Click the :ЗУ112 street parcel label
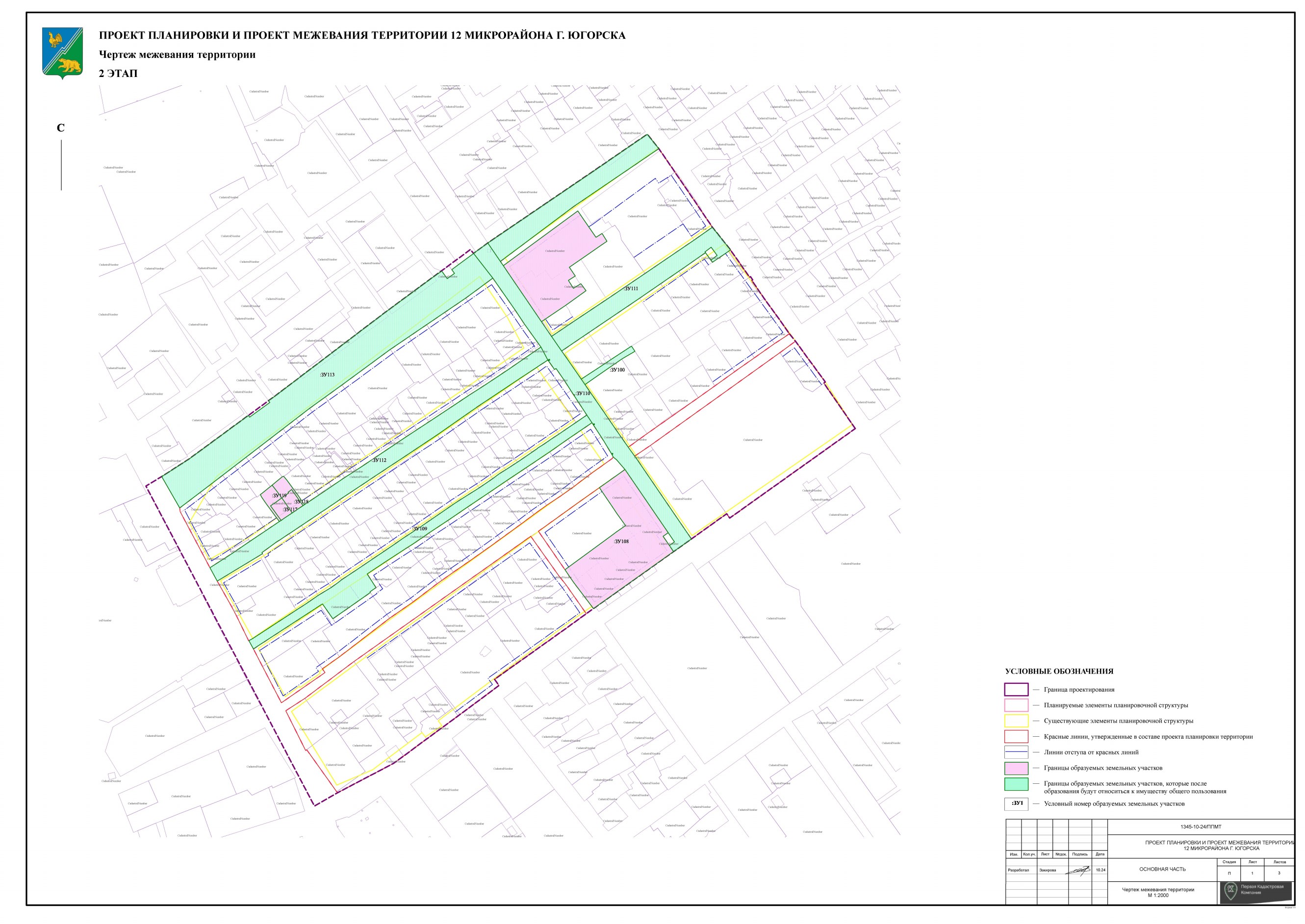 (x=379, y=460)
